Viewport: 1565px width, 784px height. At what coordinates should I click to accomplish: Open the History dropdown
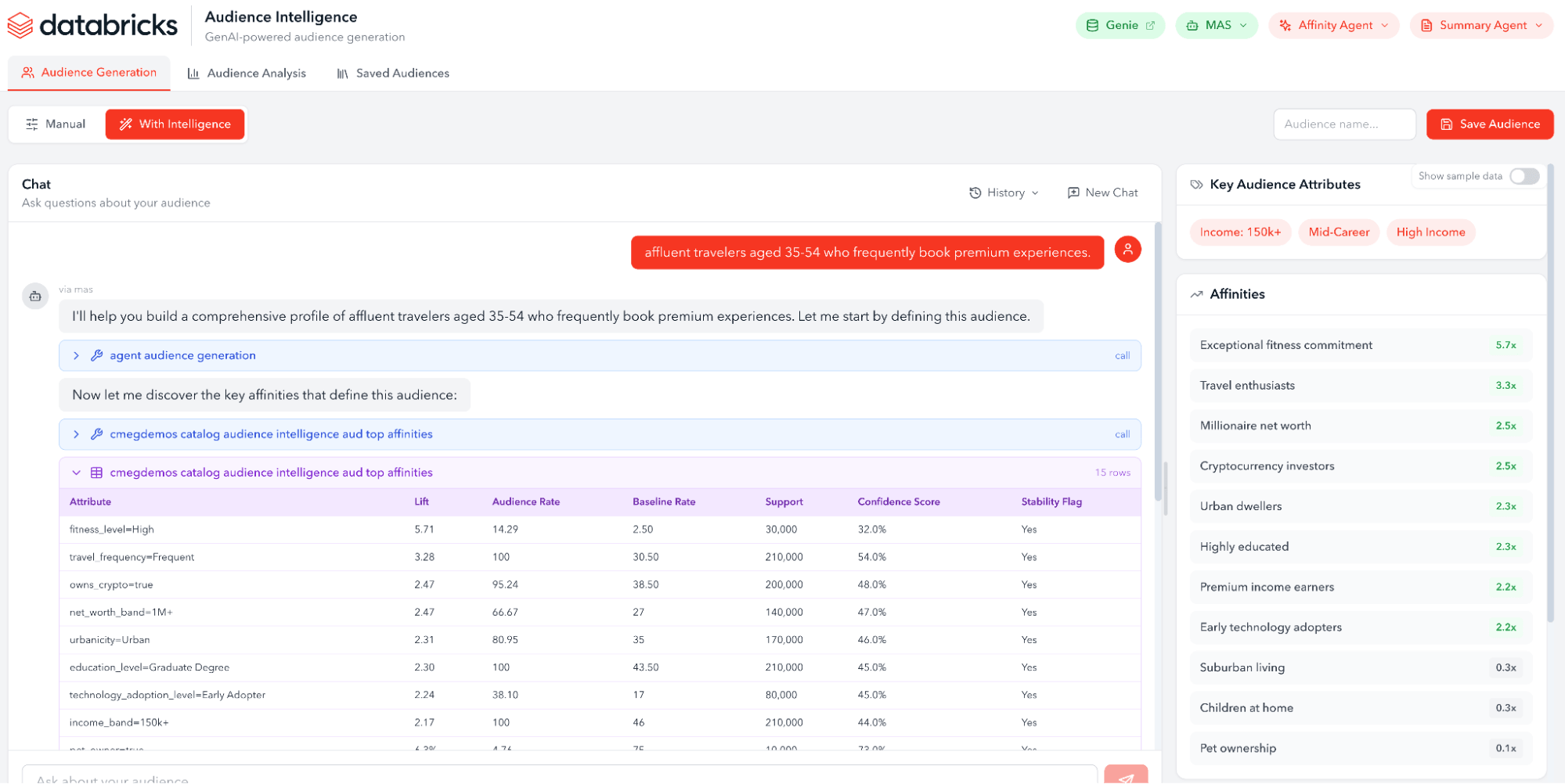coord(1004,192)
